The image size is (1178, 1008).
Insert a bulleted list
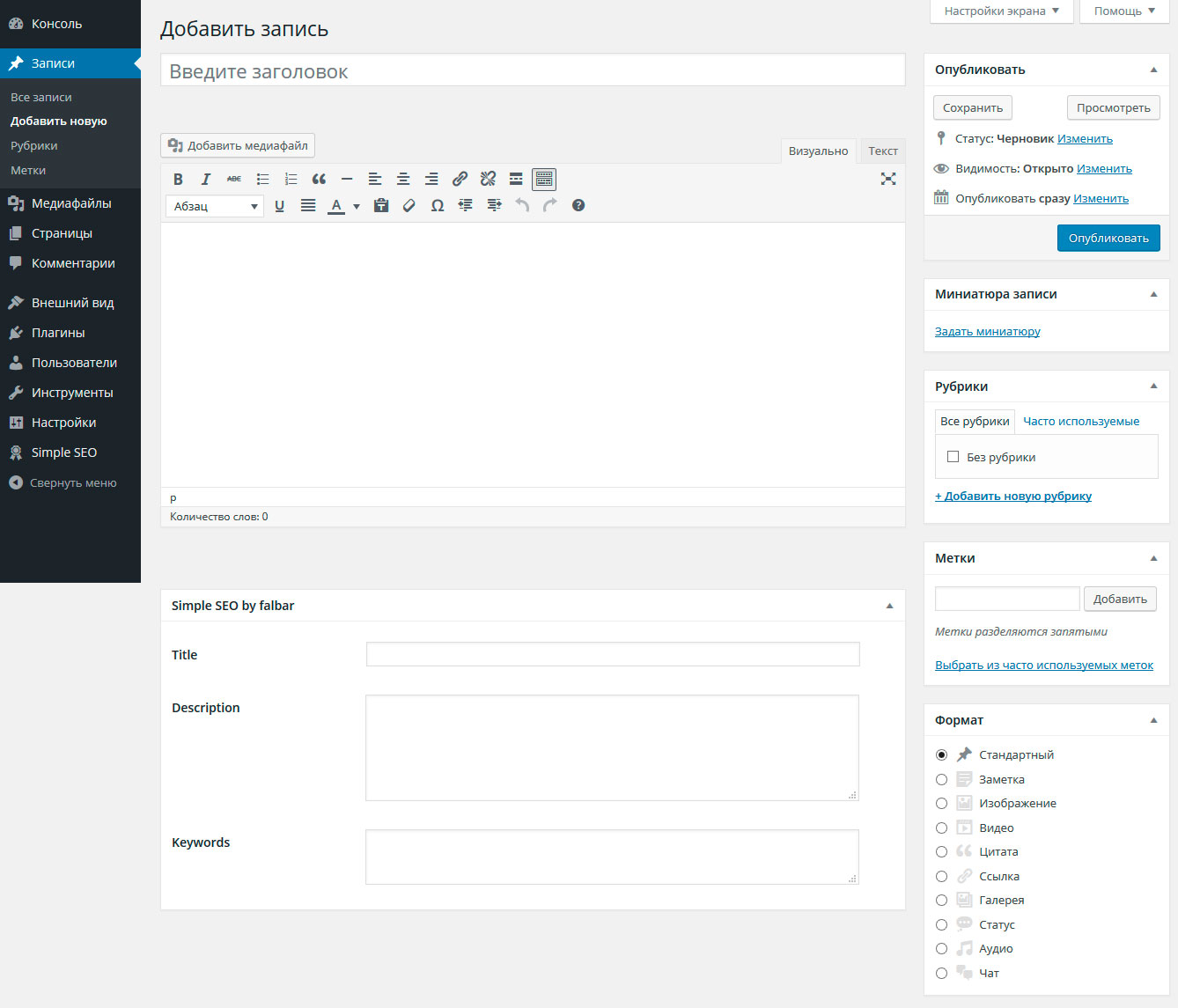(x=262, y=179)
